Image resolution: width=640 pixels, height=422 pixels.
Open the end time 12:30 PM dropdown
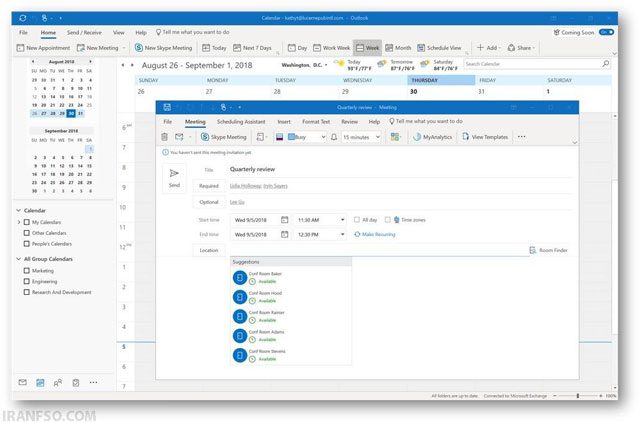coord(342,234)
